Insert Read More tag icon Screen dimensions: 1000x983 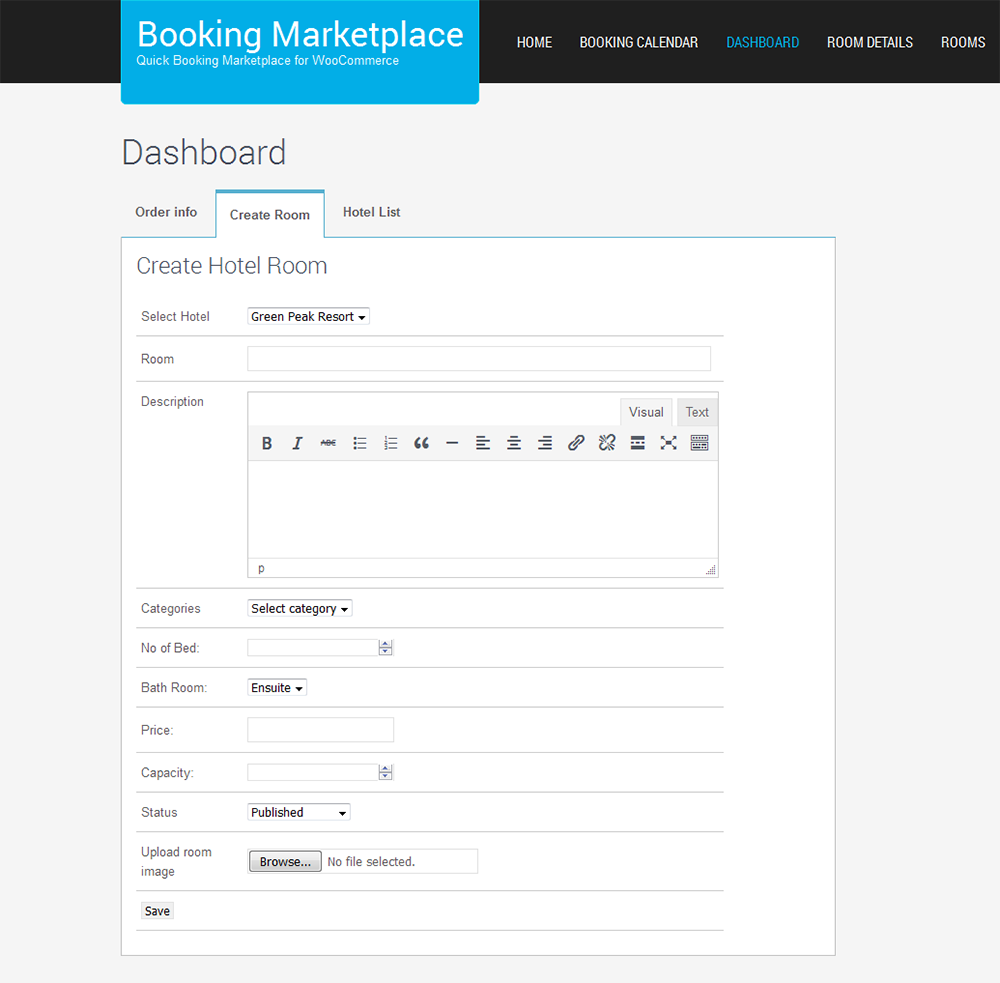(x=637, y=443)
